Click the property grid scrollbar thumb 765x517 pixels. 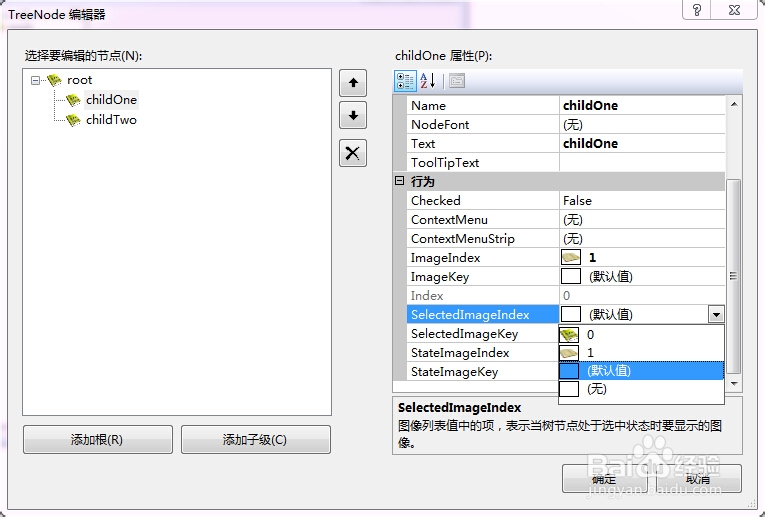pos(734,276)
